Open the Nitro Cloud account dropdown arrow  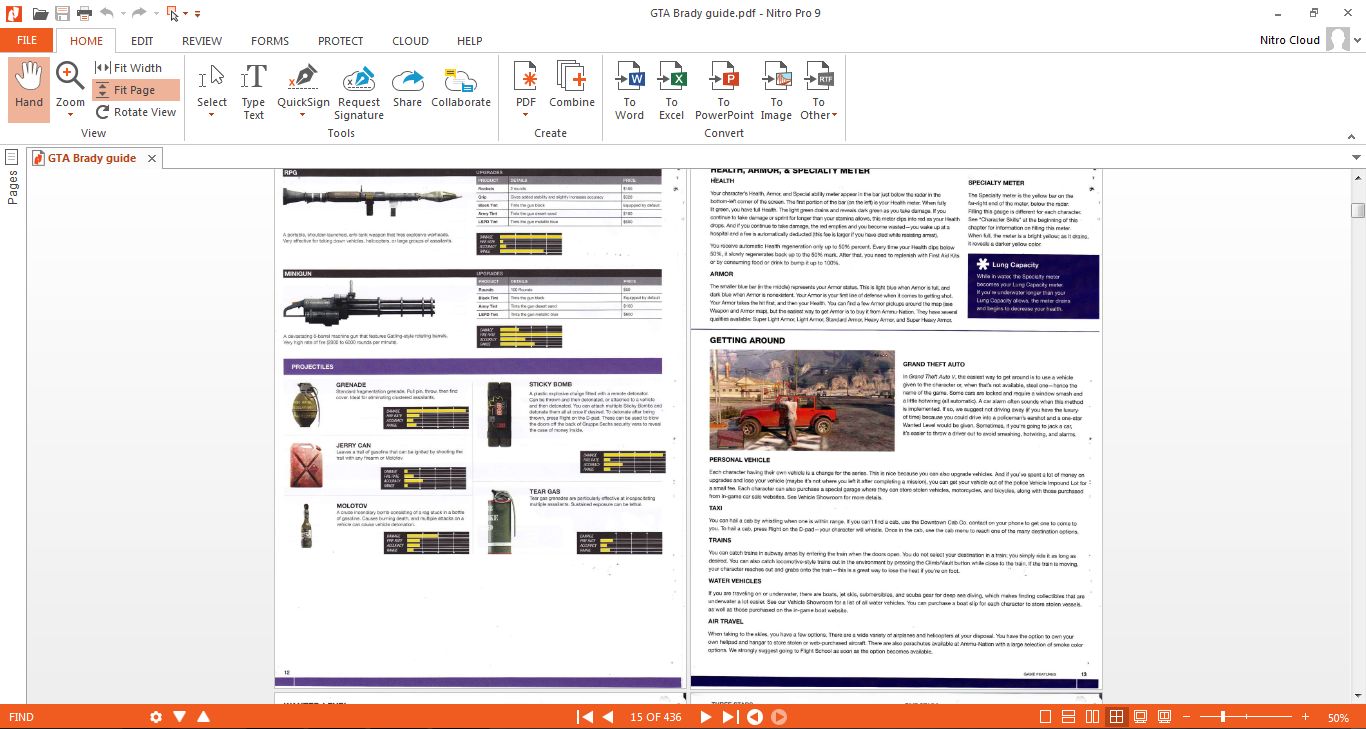tap(1357, 41)
